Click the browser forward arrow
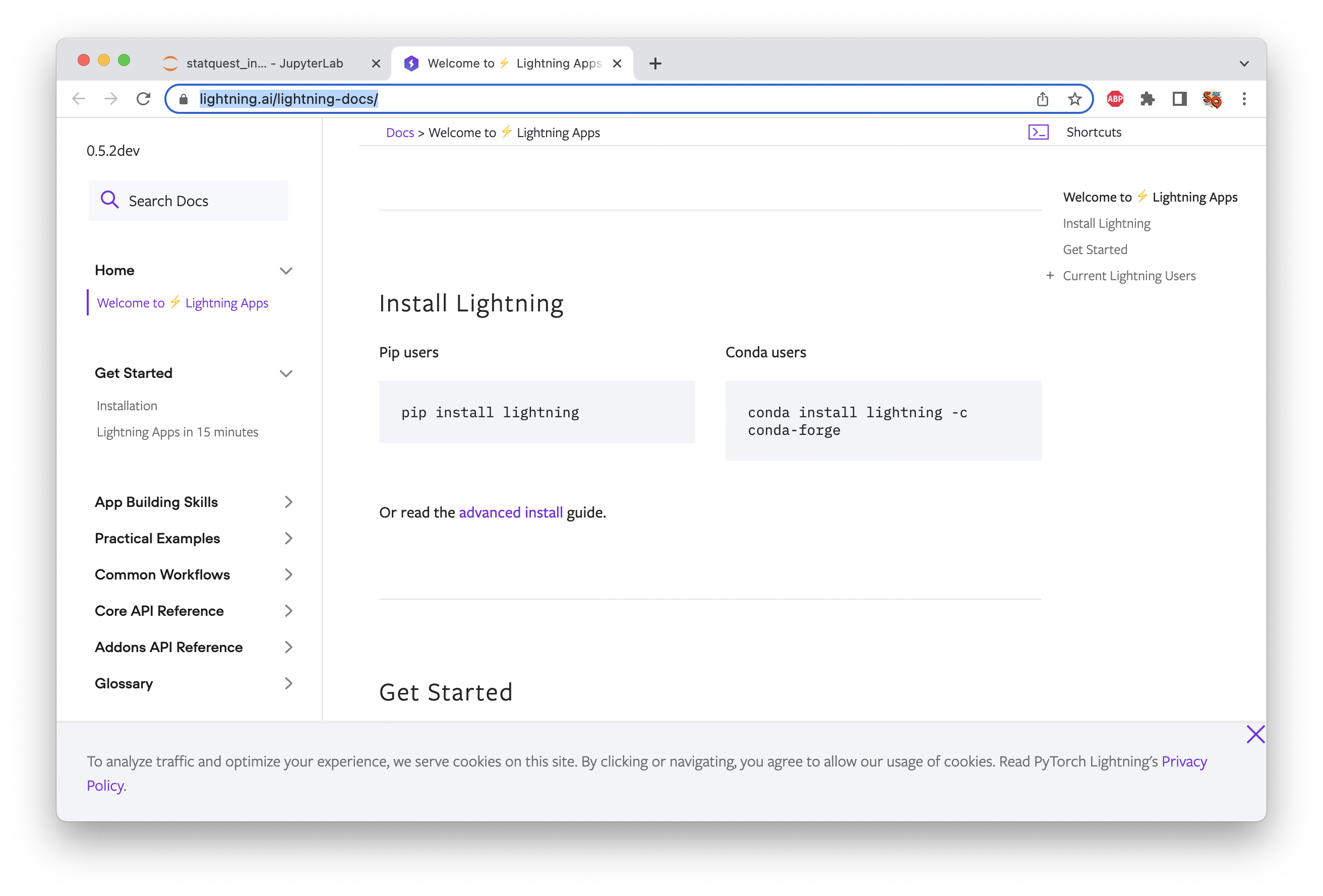Viewport: 1323px width, 896px height. pos(111,99)
